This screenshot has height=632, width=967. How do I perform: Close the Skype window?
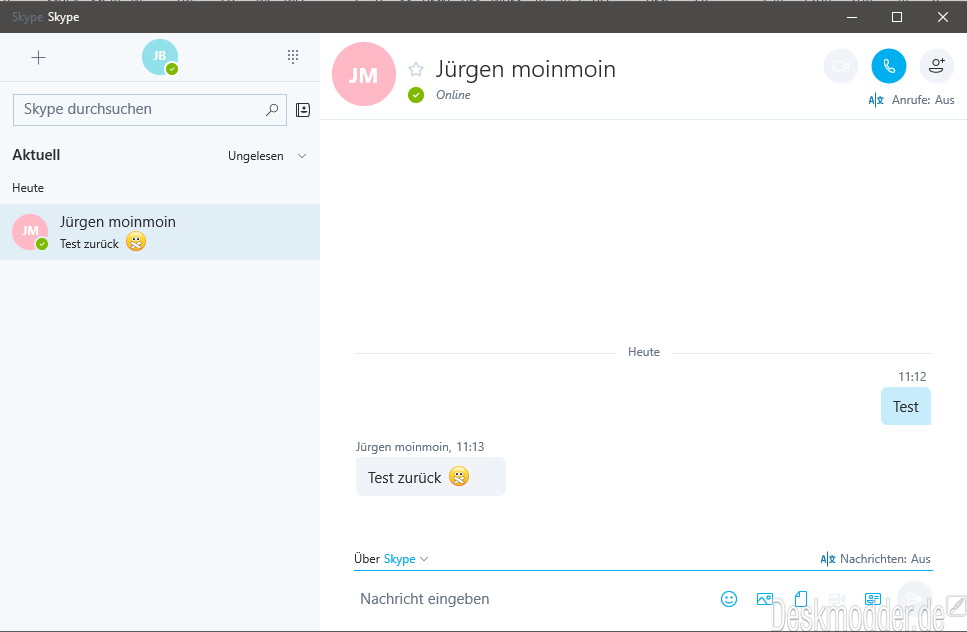943,17
